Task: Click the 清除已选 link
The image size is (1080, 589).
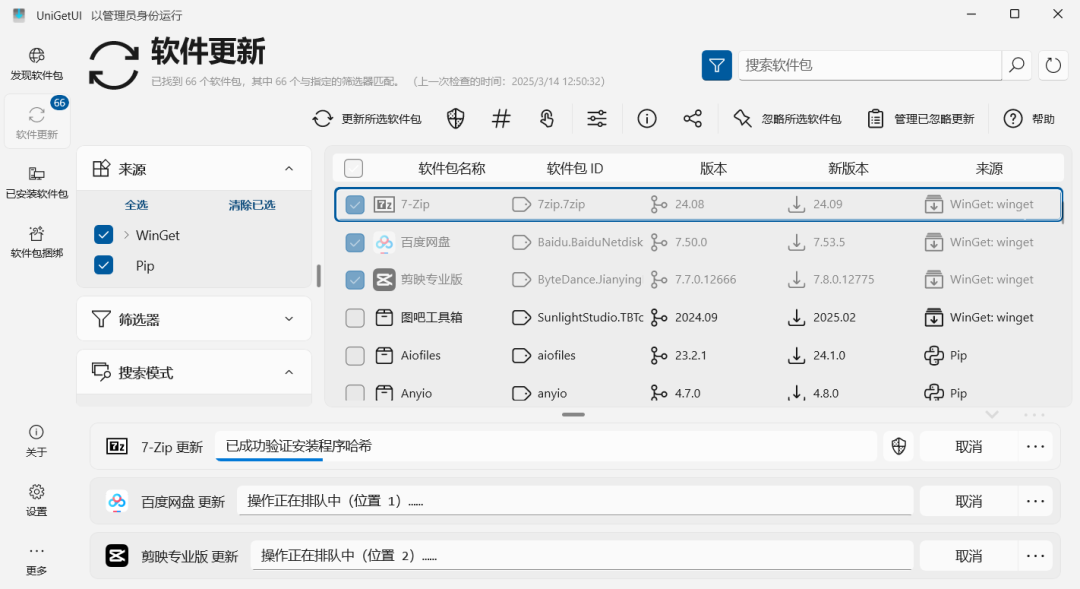Action: coord(251,205)
